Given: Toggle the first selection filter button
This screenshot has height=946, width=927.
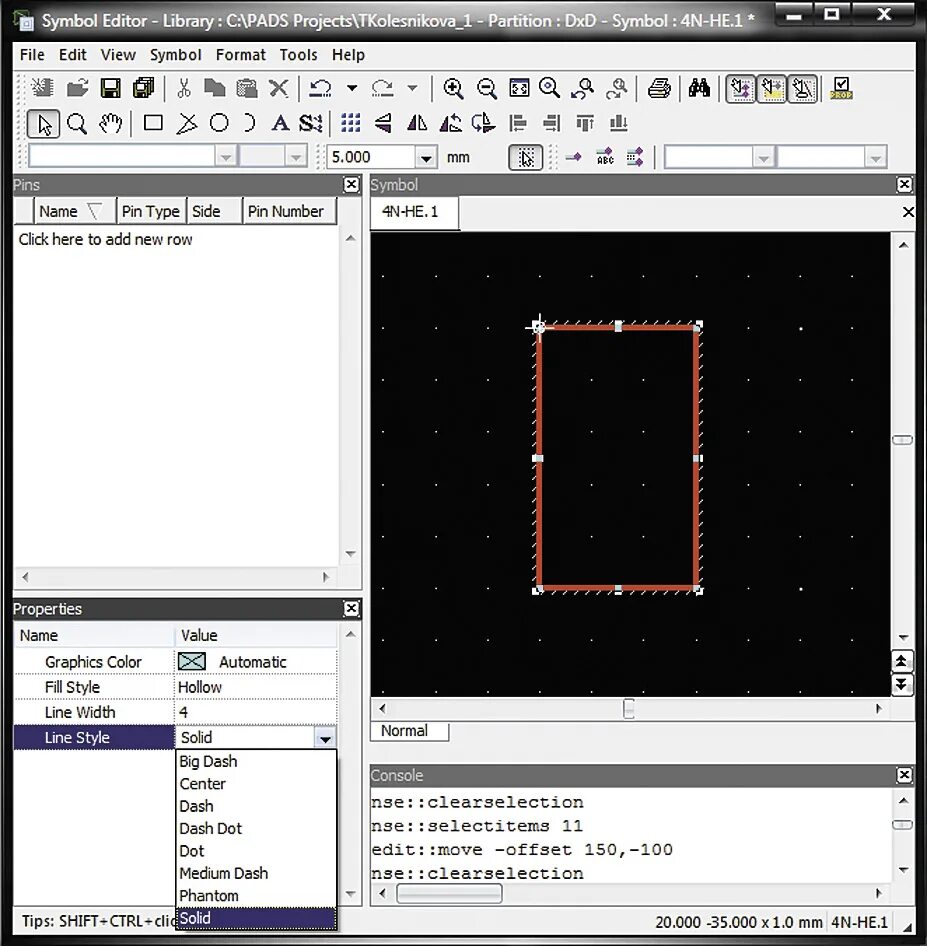Looking at the screenshot, I should click(x=741, y=89).
